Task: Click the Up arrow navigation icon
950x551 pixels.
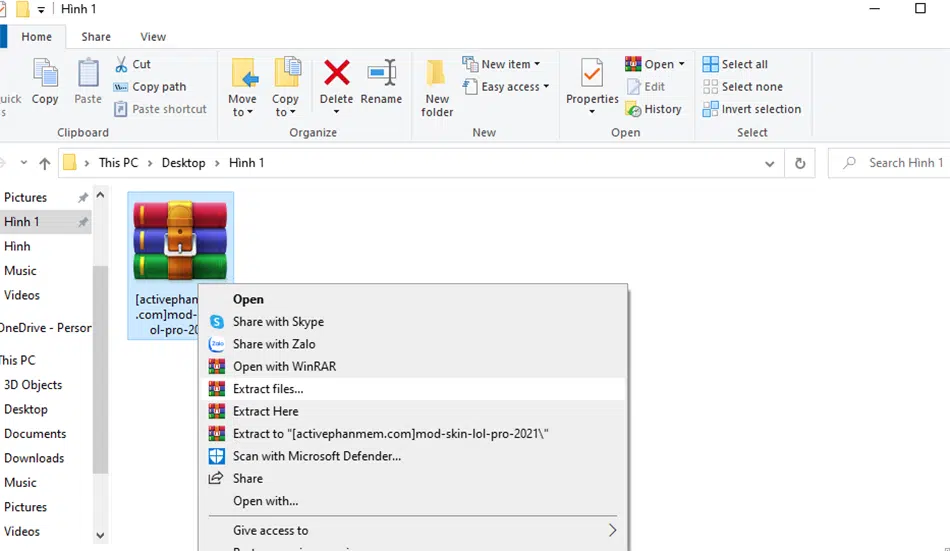Action: coord(44,163)
